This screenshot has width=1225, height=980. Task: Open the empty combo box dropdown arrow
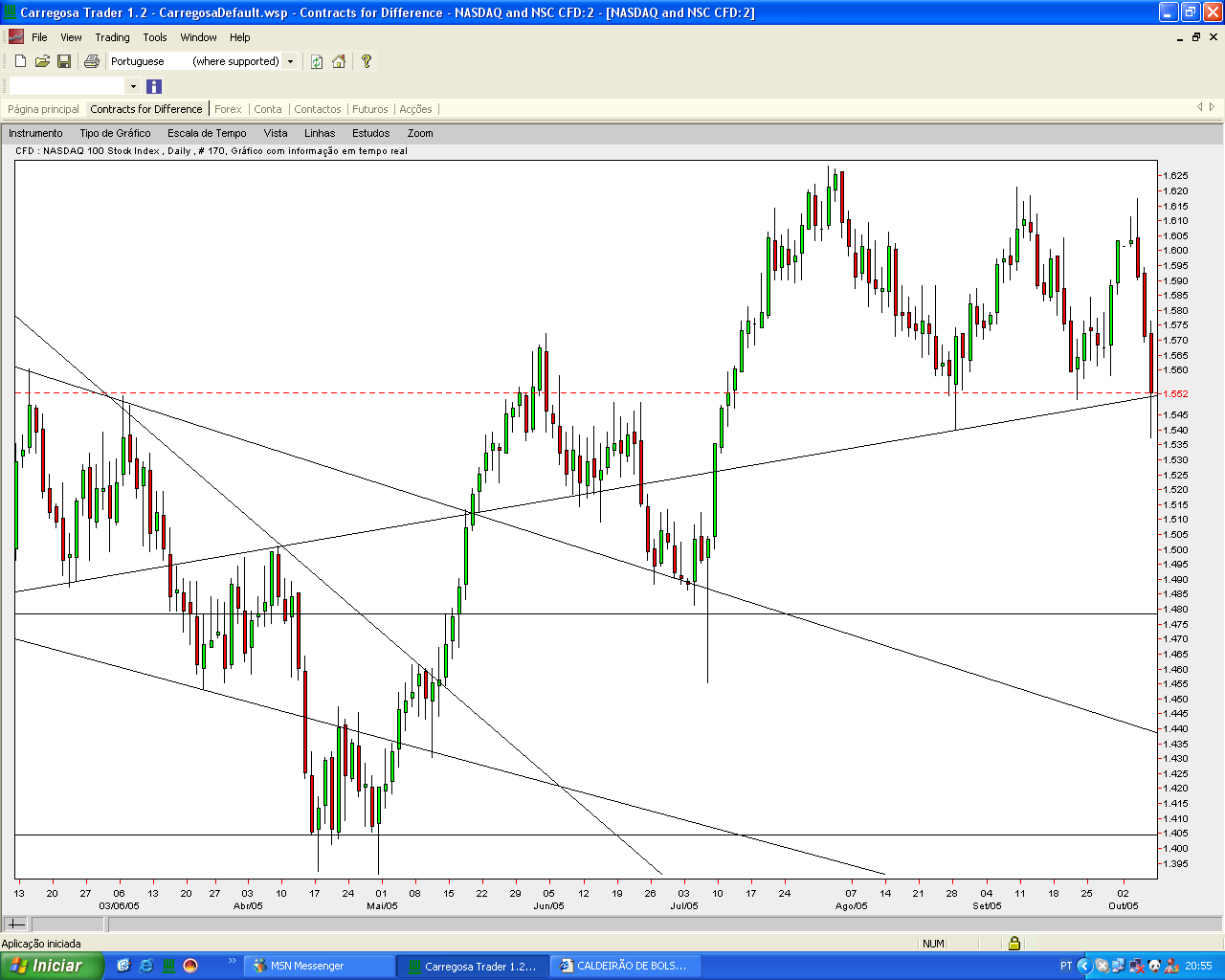[x=133, y=86]
